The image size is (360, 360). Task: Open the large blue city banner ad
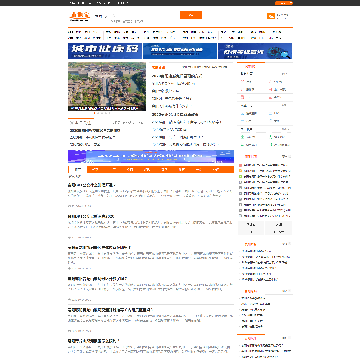tap(105, 51)
